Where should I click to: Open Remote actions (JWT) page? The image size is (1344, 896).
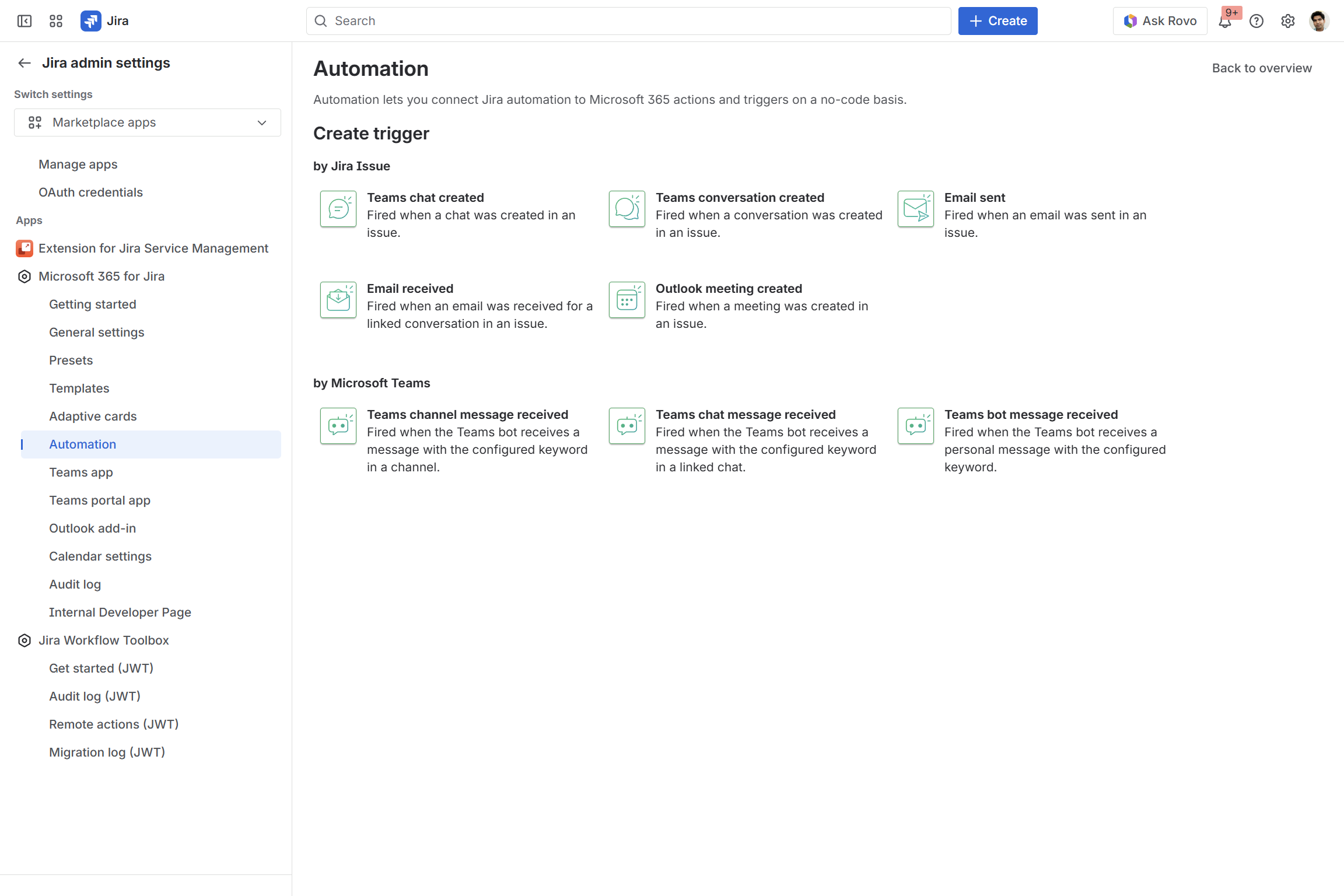[114, 724]
